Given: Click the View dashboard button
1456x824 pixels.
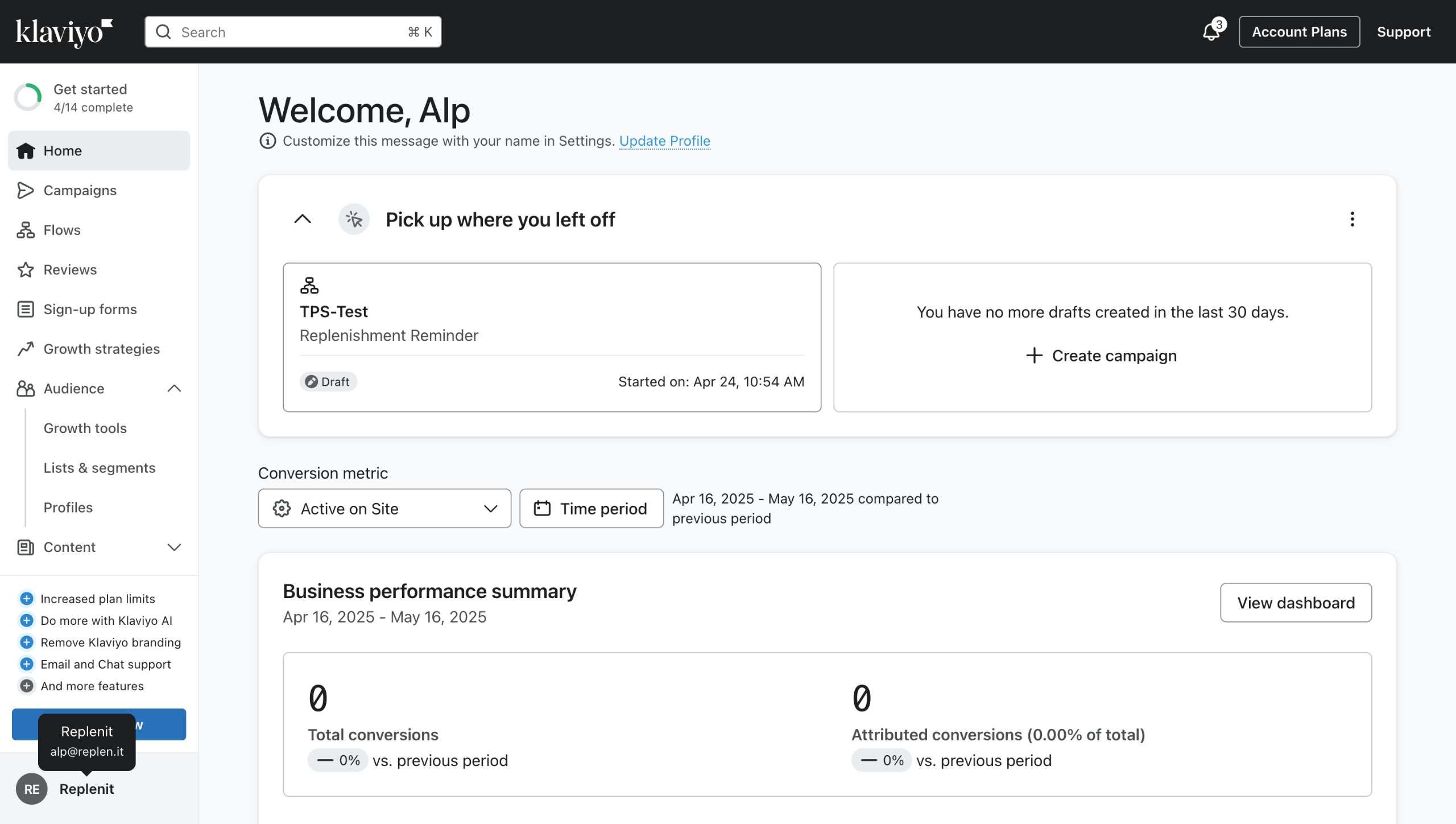Looking at the screenshot, I should (1296, 603).
